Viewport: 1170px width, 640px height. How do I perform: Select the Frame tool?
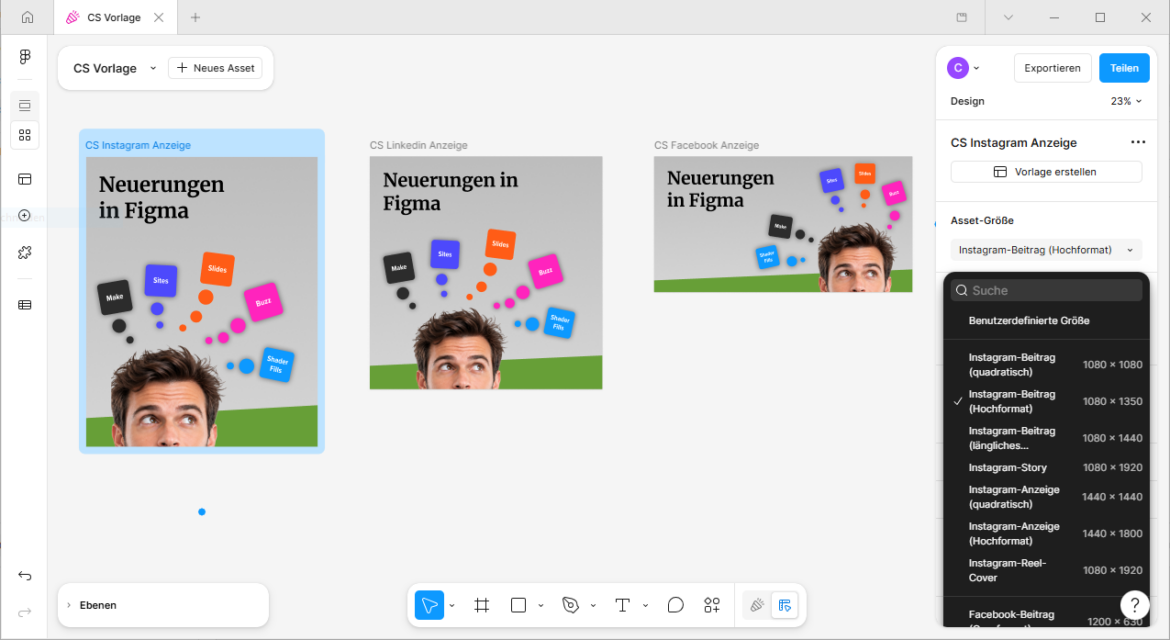click(482, 605)
